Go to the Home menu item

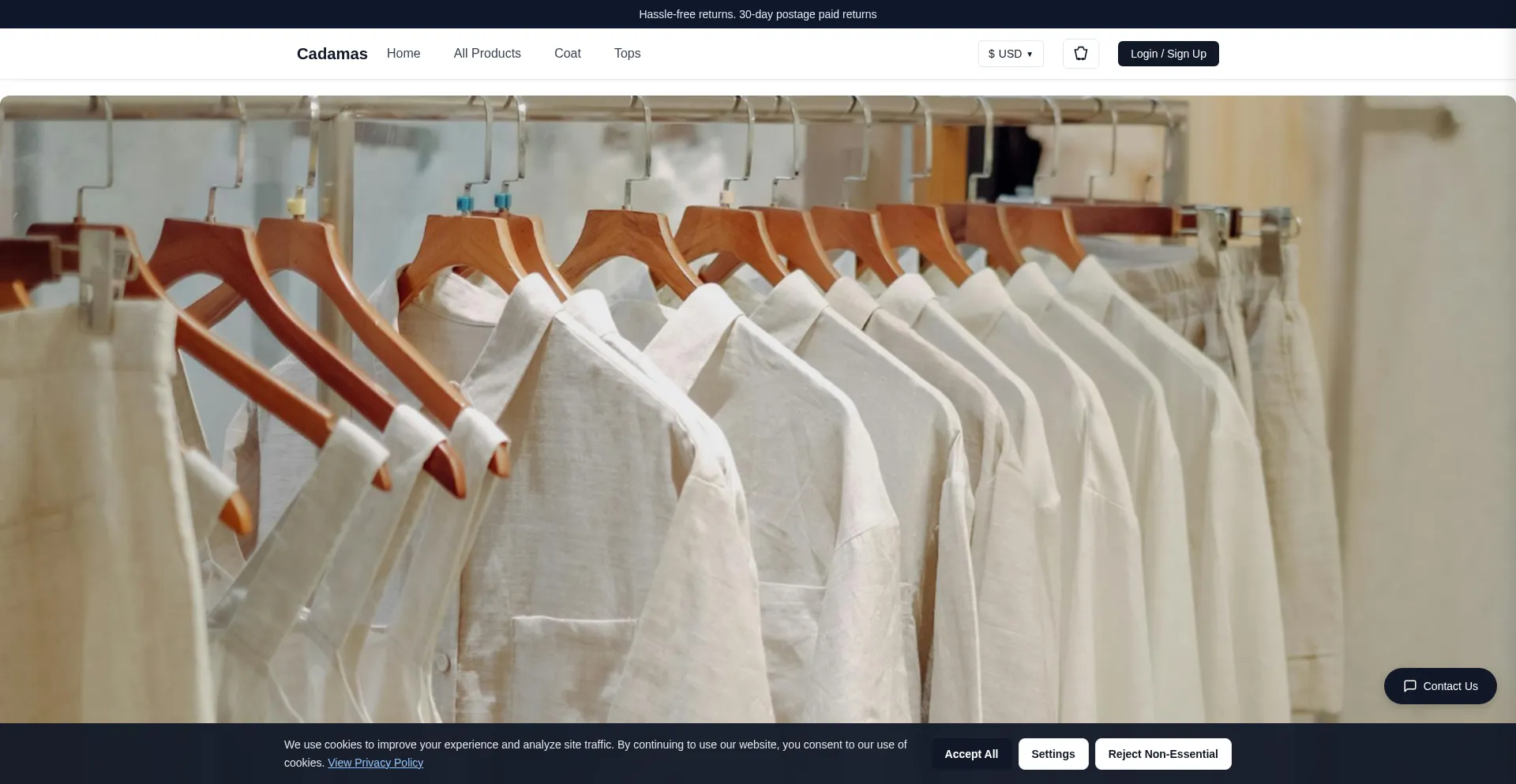click(403, 53)
